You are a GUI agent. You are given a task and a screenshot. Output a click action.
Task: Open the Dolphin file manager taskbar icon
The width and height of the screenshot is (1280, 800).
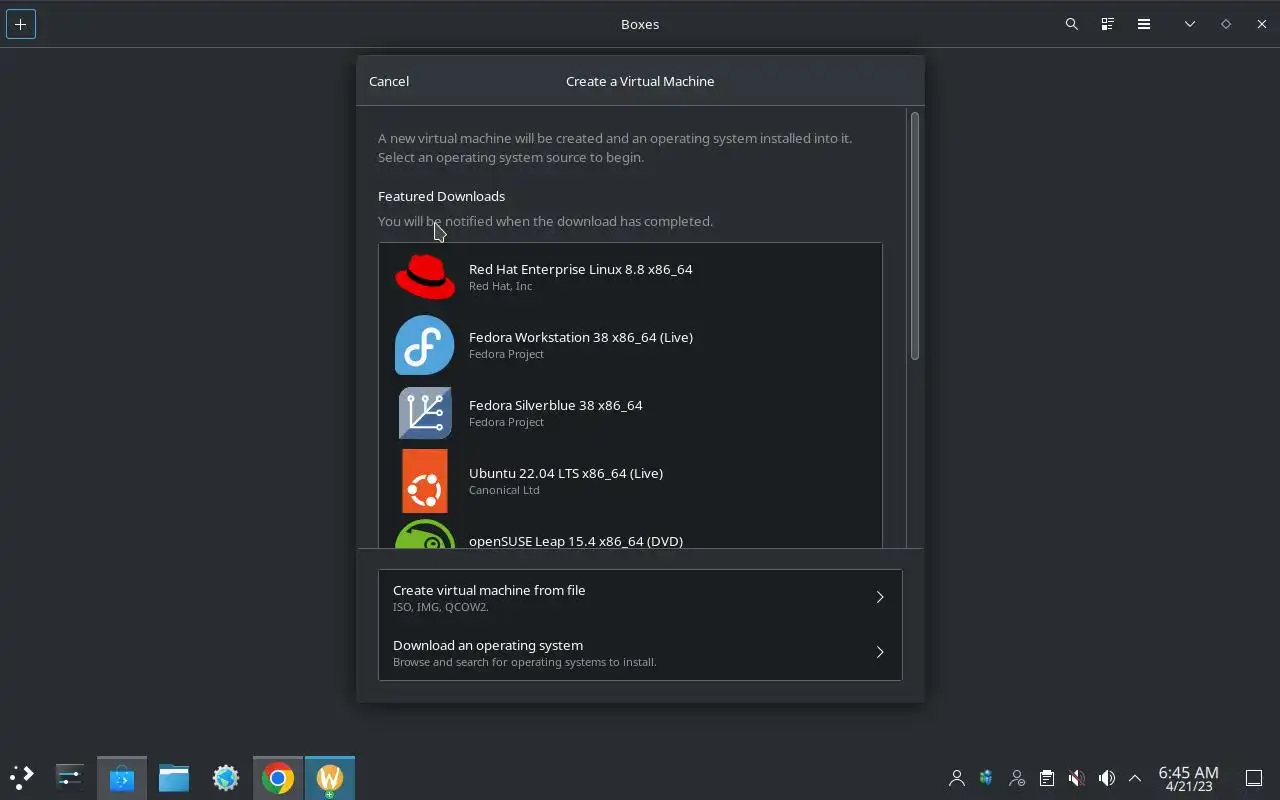click(x=174, y=777)
